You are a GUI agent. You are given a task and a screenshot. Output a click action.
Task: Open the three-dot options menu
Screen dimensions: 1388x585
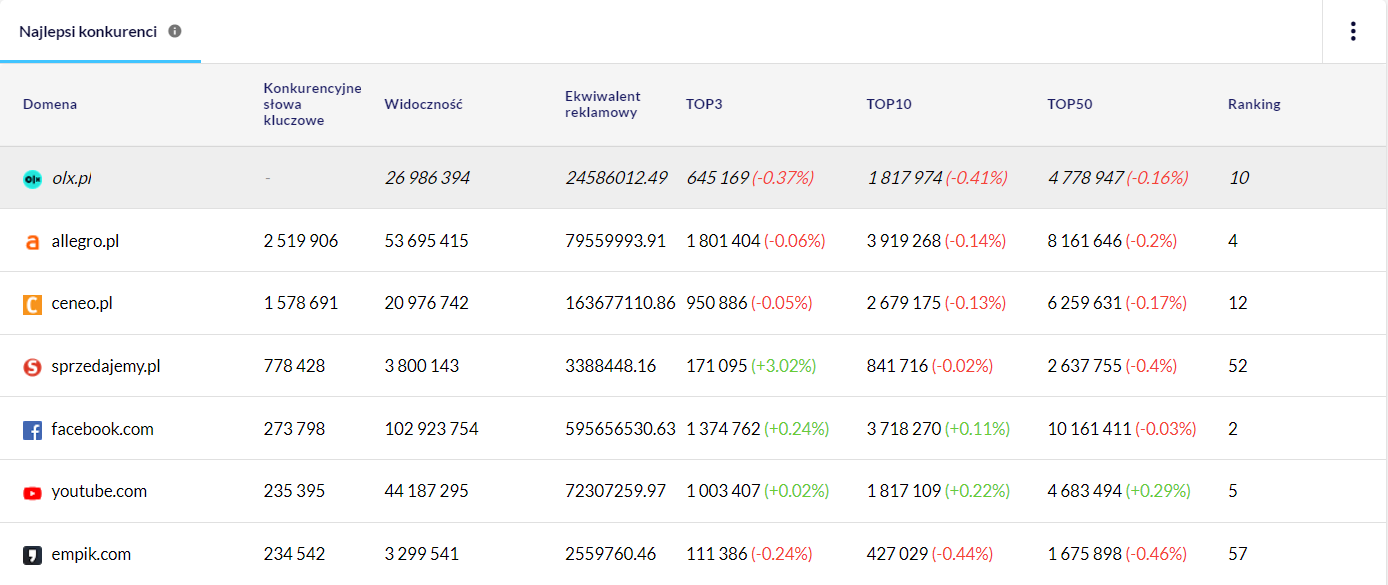(x=1353, y=31)
